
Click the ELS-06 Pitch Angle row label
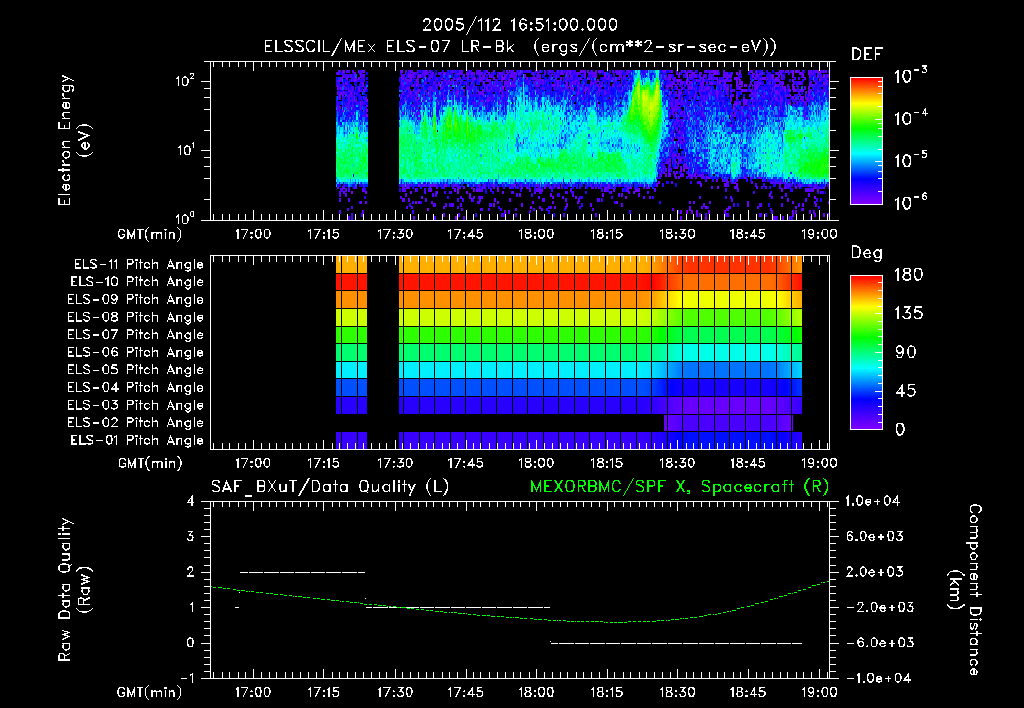tap(136, 352)
